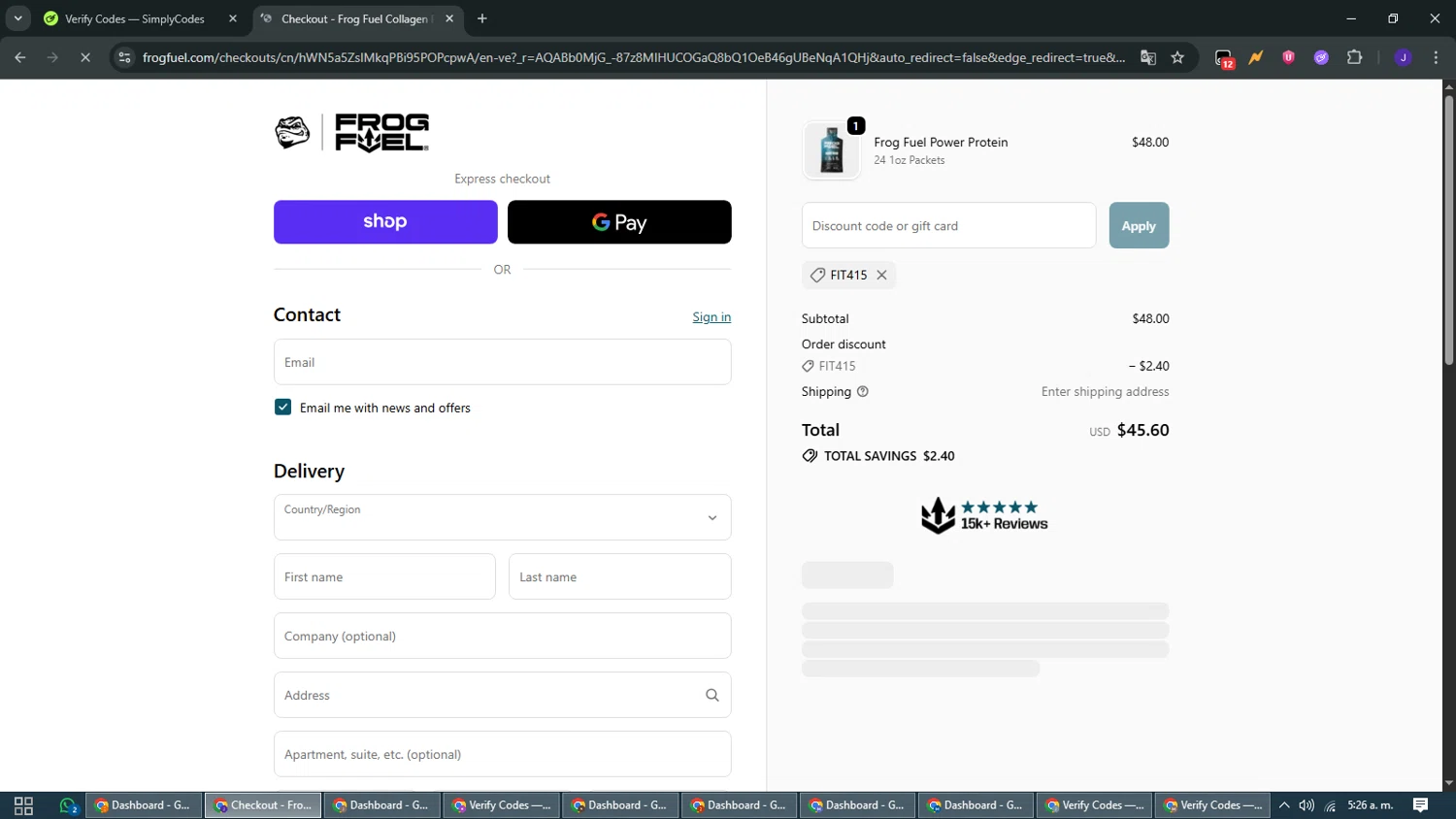Image resolution: width=1456 pixels, height=819 pixels.
Task: Open the Chrome profile avatar
Action: pyautogui.click(x=1403, y=57)
